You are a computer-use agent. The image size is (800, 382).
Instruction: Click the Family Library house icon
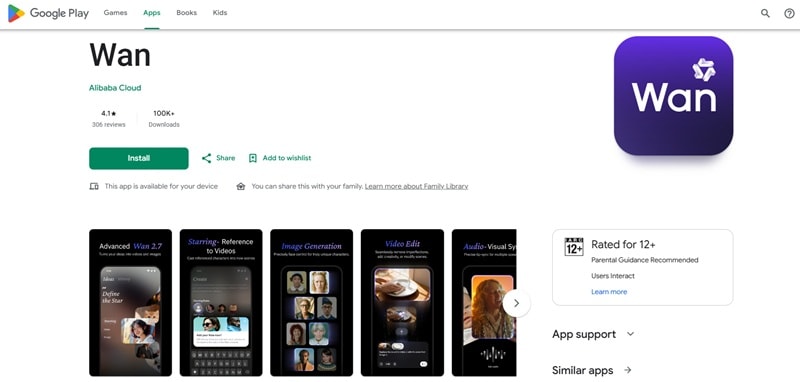[241, 187]
